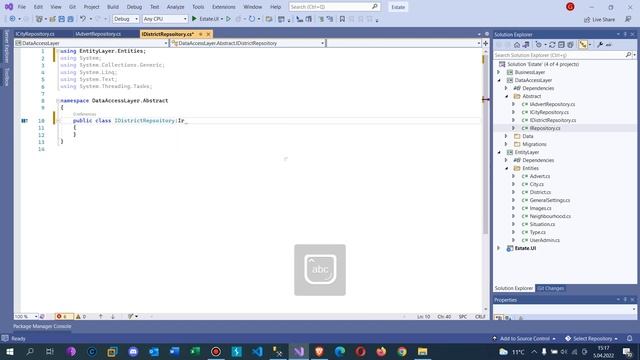The height and width of the screenshot is (360, 640).
Task: Toggle highlighted Sync with Active Document icon
Action: click(x=583, y=45)
